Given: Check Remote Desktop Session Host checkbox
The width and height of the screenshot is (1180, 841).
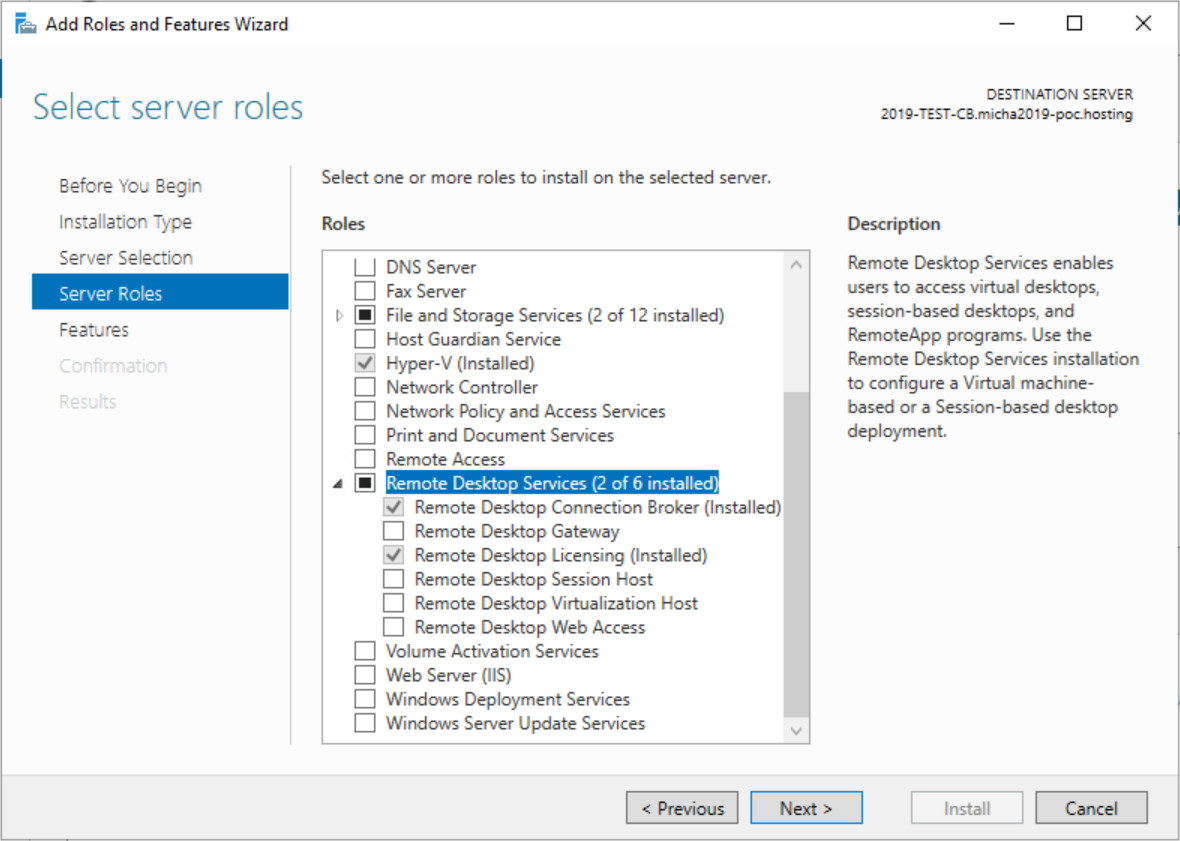Looking at the screenshot, I should pyautogui.click(x=394, y=579).
